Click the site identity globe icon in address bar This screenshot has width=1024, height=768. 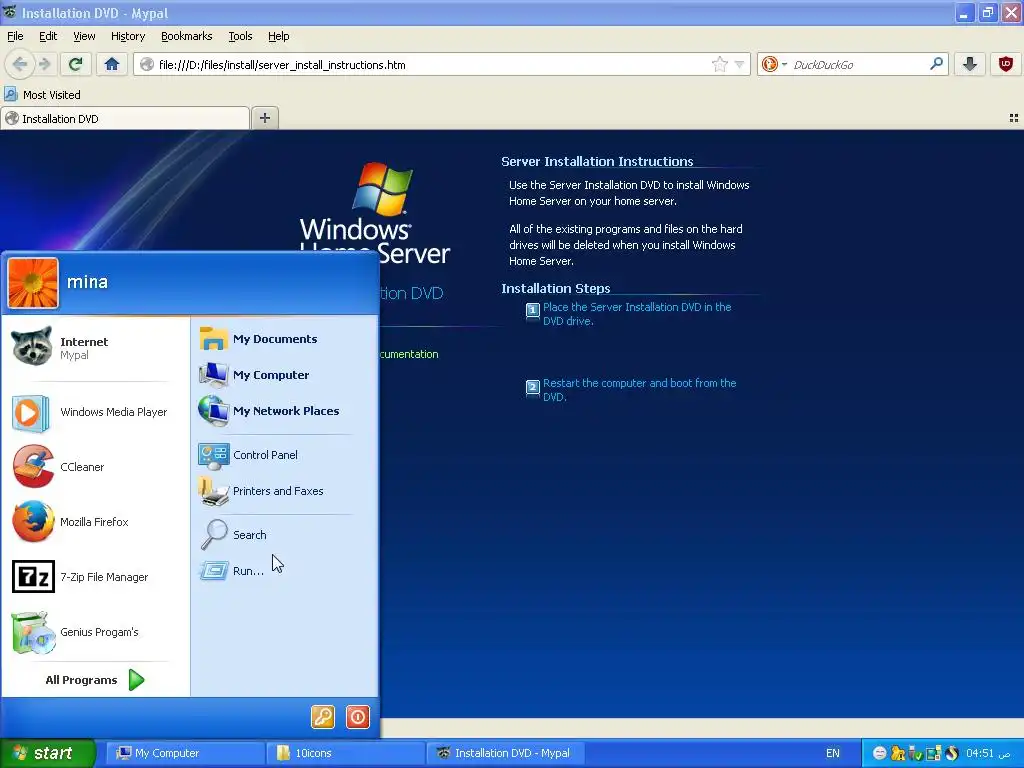pos(147,64)
